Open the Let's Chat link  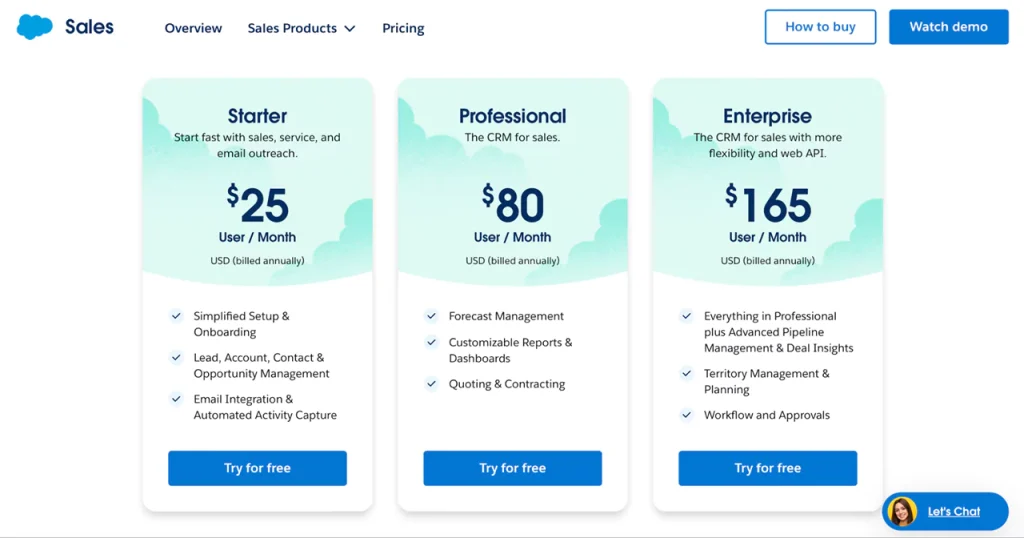(x=953, y=512)
